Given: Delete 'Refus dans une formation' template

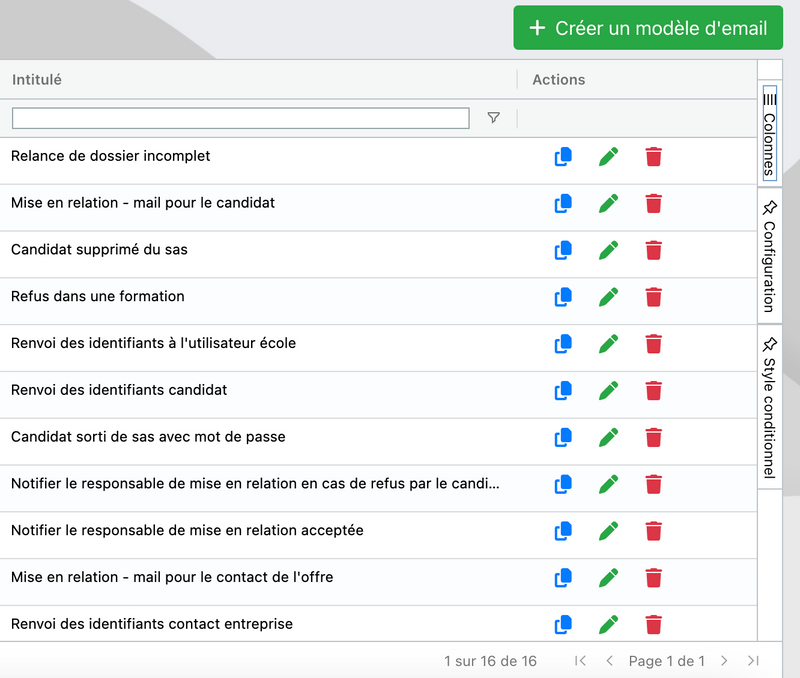Looking at the screenshot, I should coord(654,297).
